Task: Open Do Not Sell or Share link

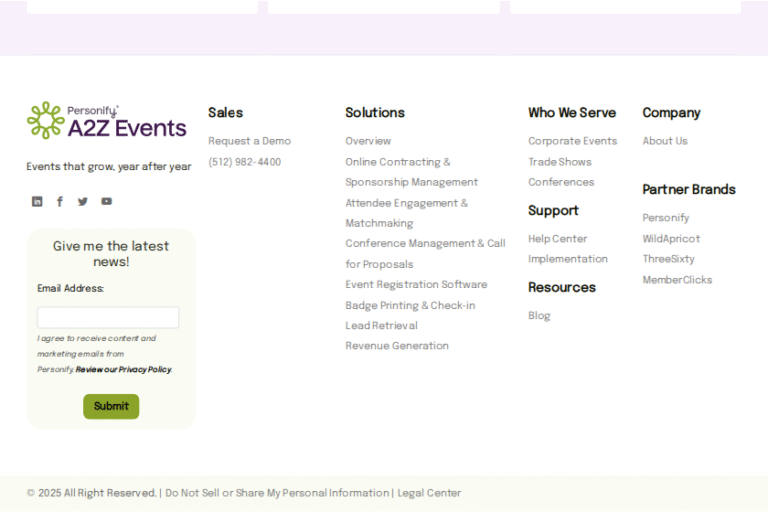Action: [277, 493]
